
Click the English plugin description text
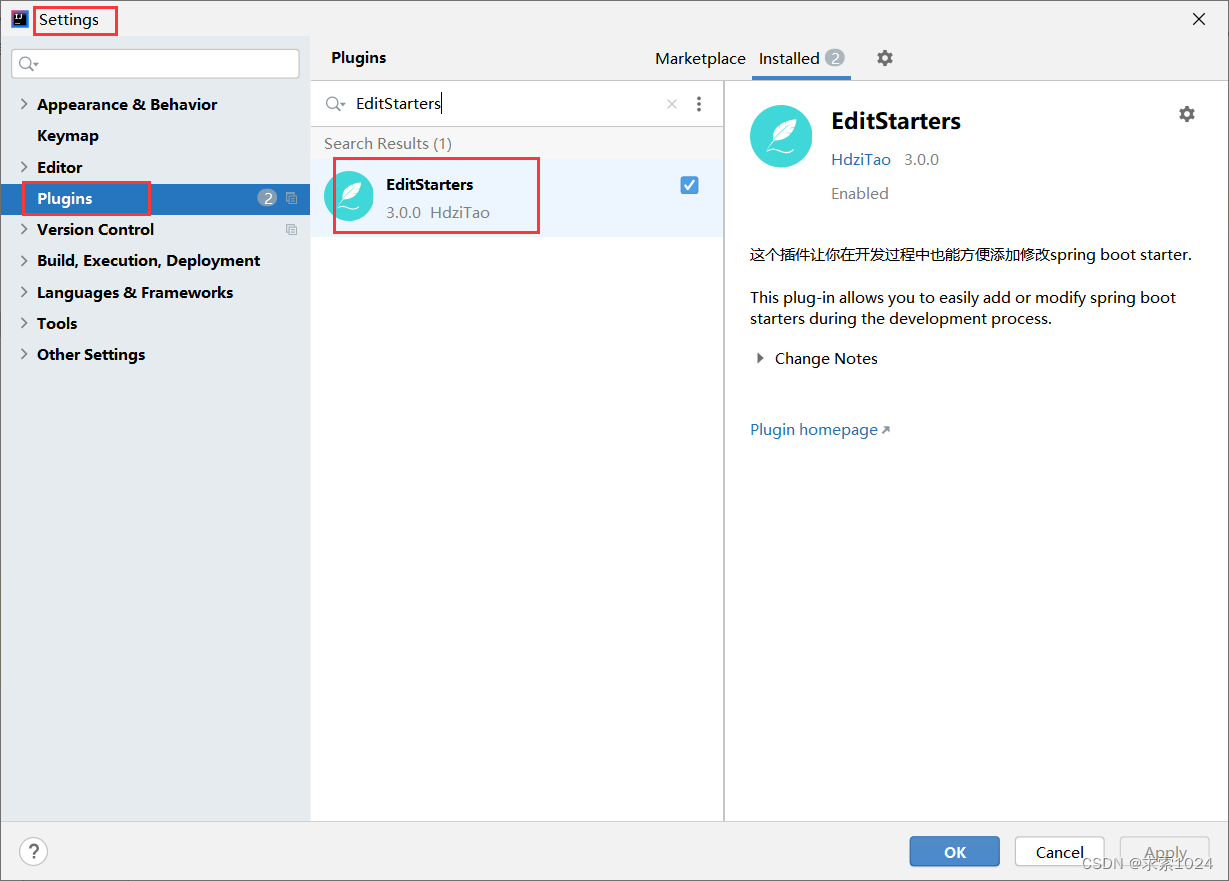point(963,308)
